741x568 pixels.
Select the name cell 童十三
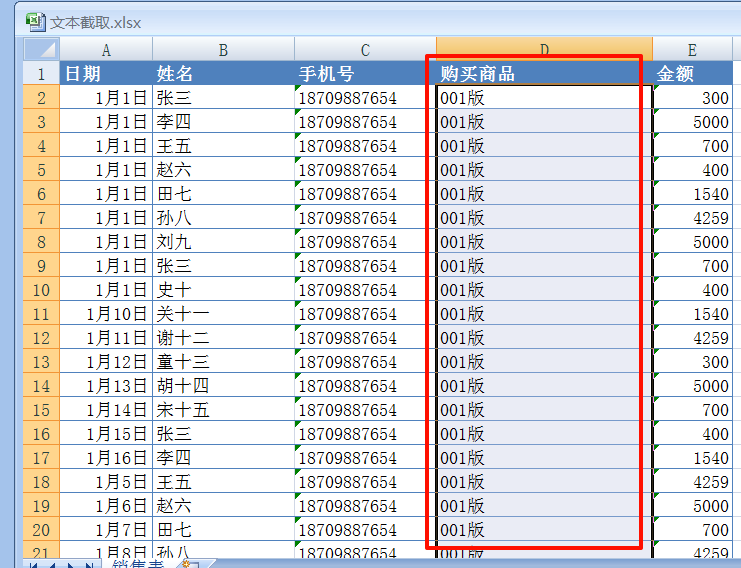223,361
